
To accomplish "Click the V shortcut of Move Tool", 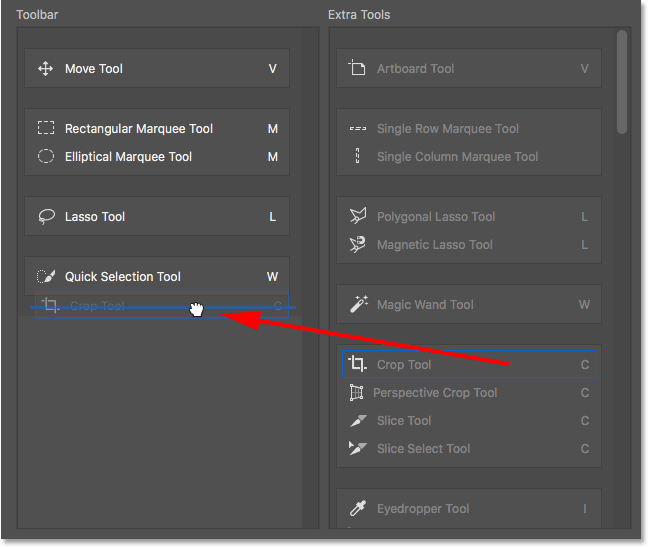I will point(273,69).
